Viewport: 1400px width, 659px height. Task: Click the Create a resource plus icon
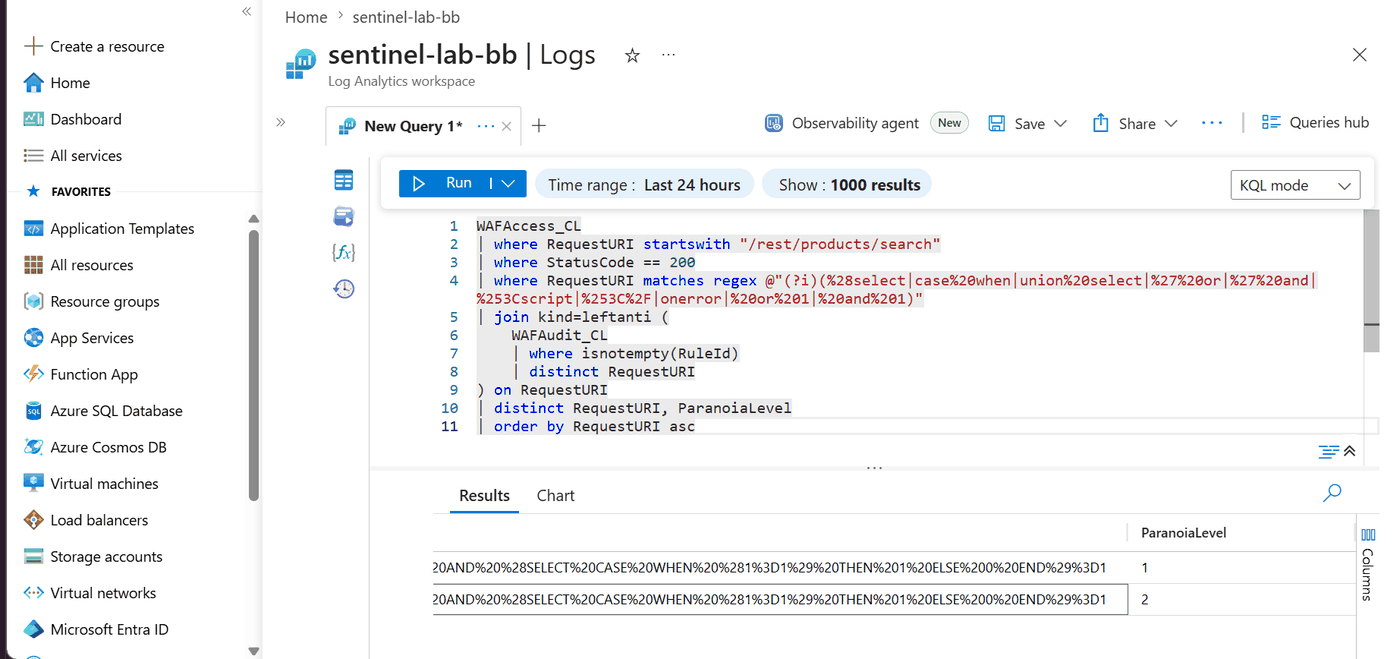pyautogui.click(x=33, y=46)
